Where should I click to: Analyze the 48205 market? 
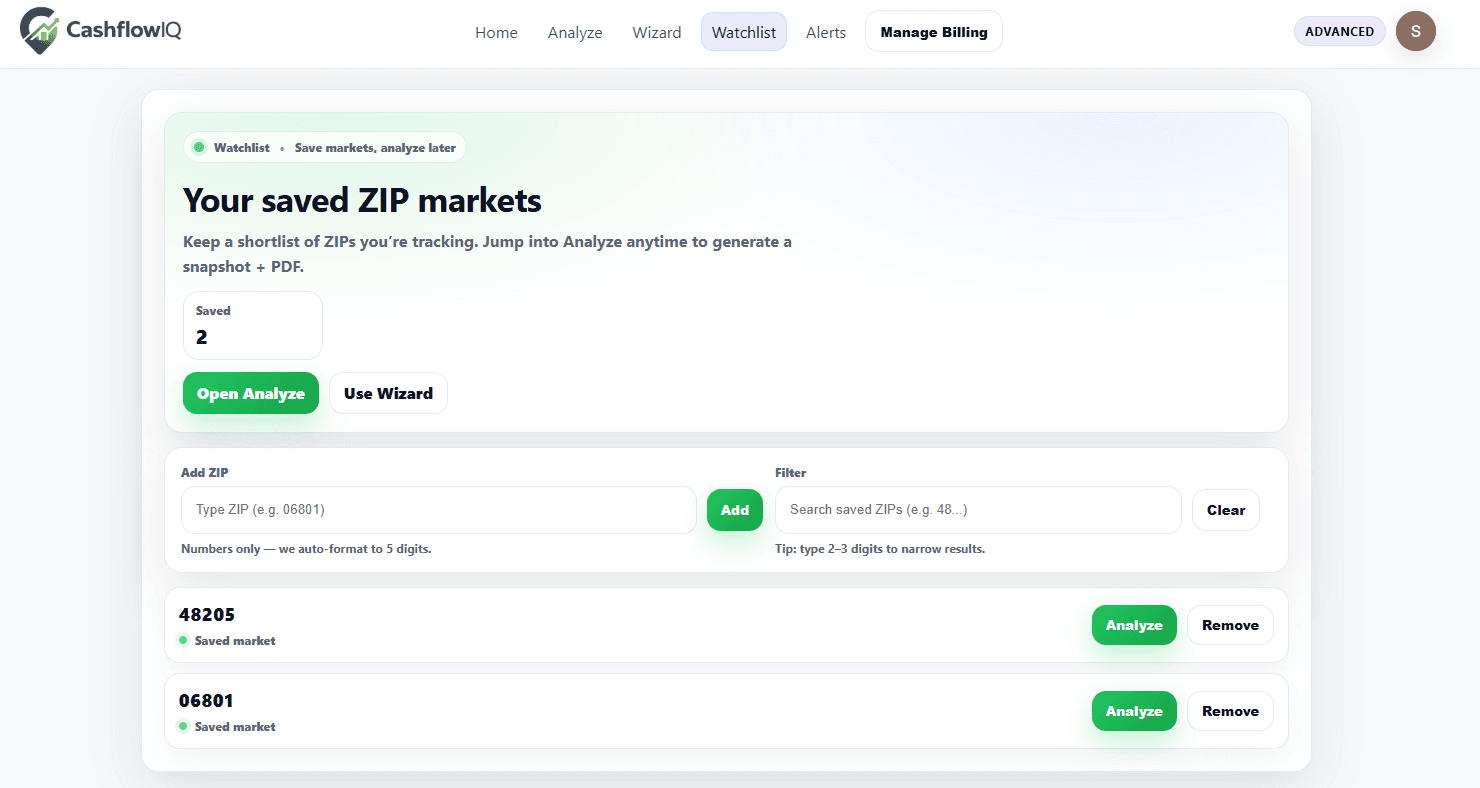[x=1134, y=625]
